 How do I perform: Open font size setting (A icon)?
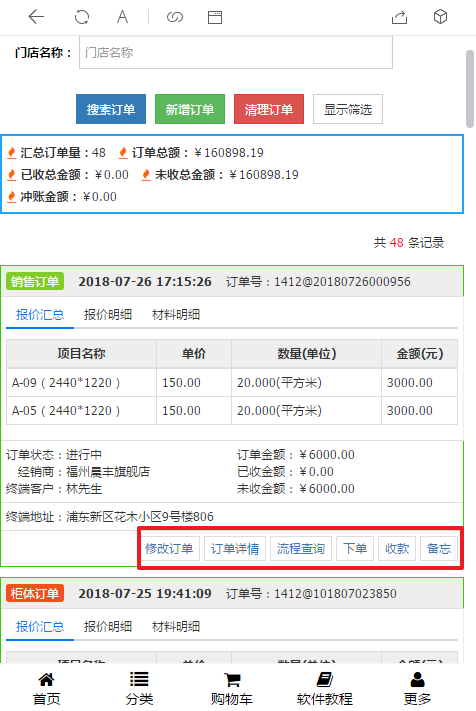122,17
